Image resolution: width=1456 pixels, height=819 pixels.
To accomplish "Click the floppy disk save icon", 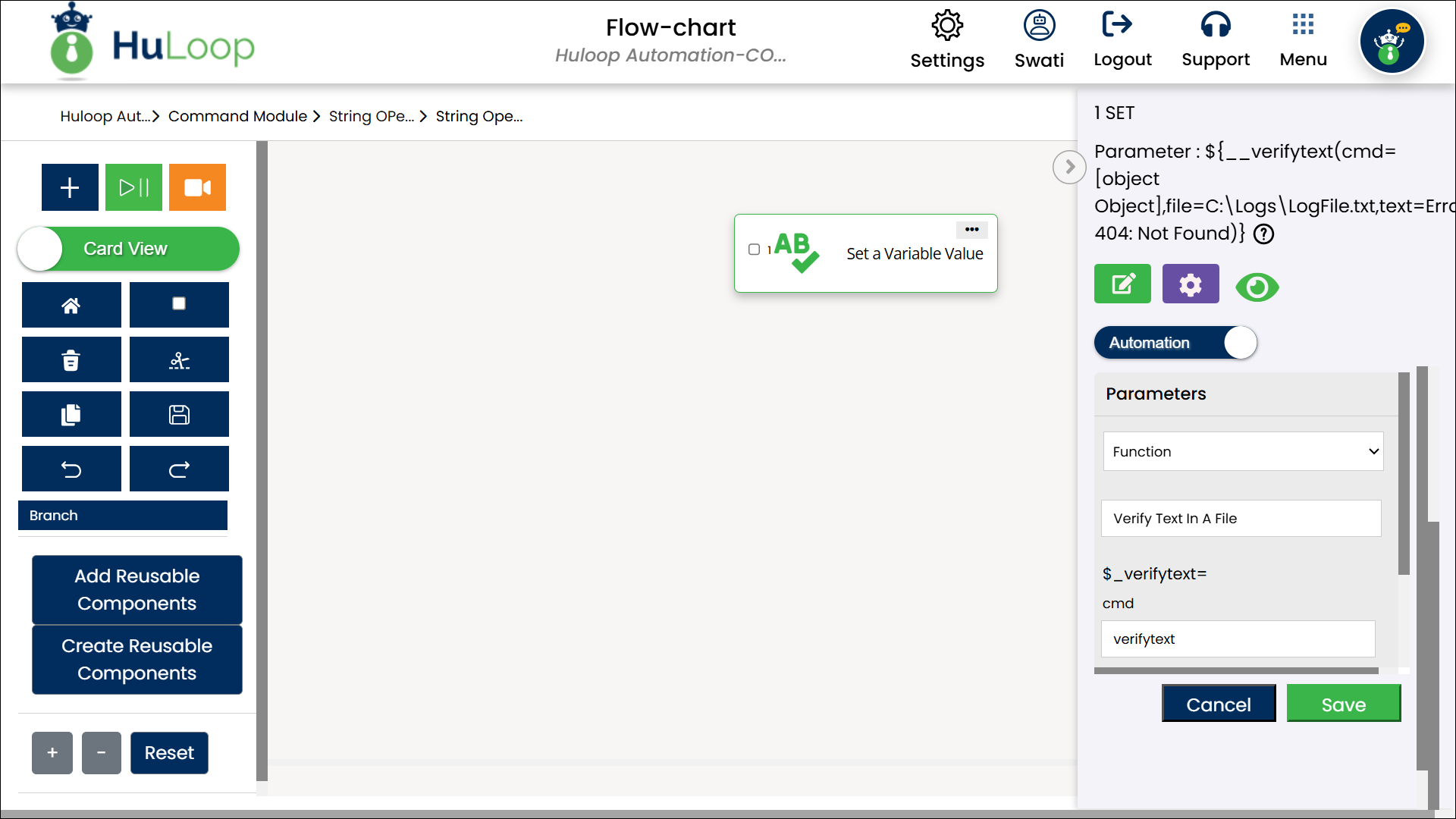I will (179, 415).
